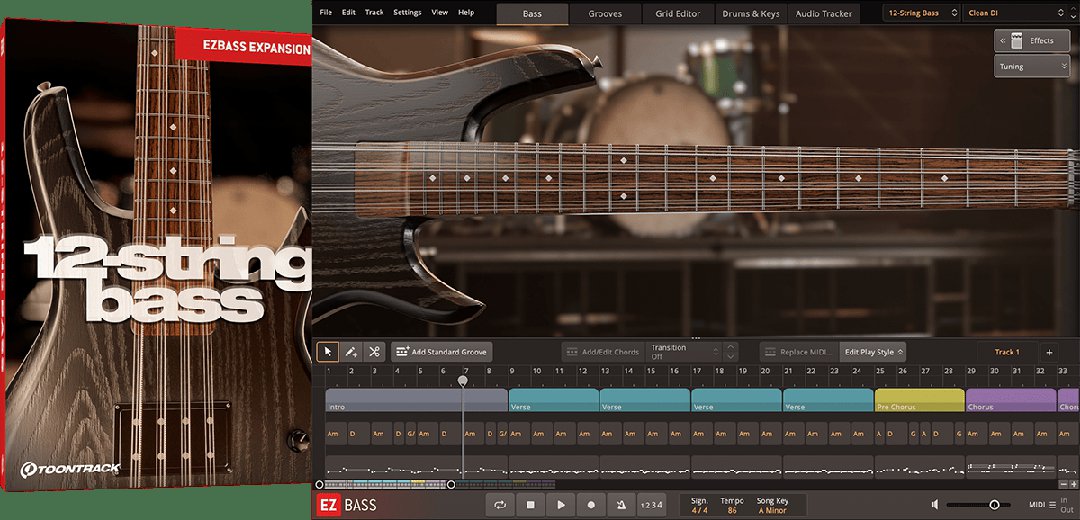
Task: Toggle the 1234 count-in
Action: [652, 506]
